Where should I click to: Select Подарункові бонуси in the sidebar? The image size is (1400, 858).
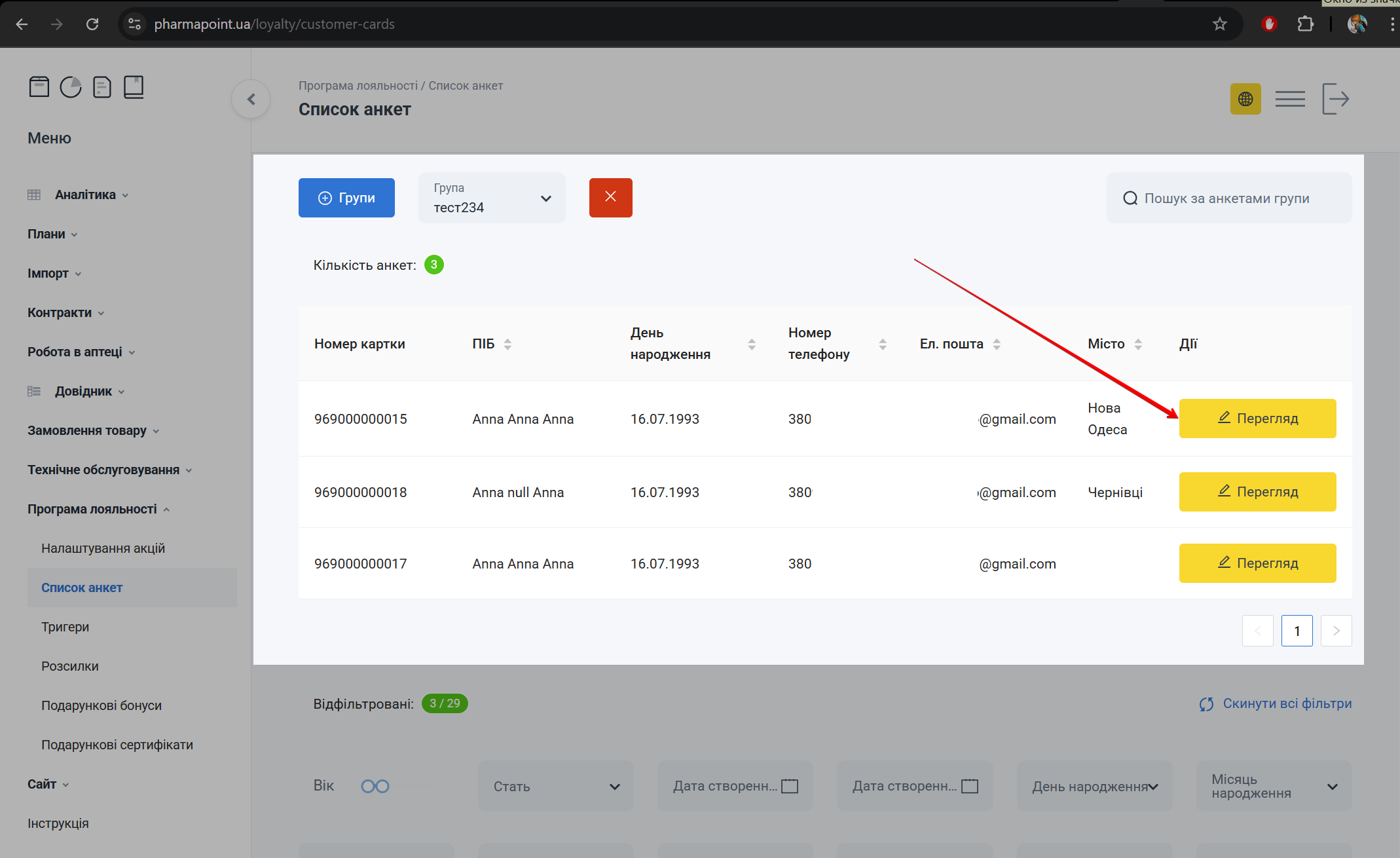click(101, 705)
